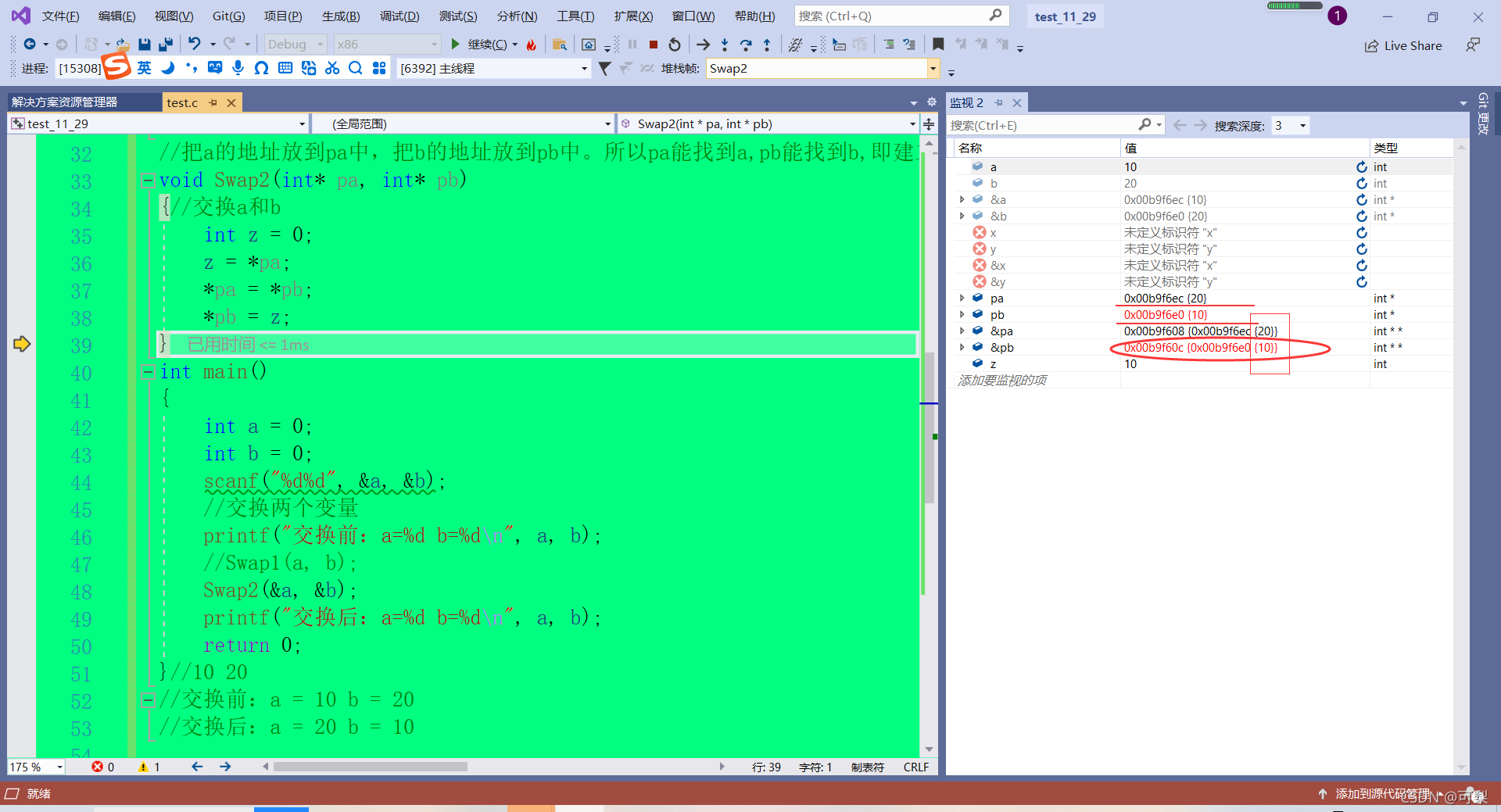
Task: Expand the &pa watch entry
Action: [962, 331]
